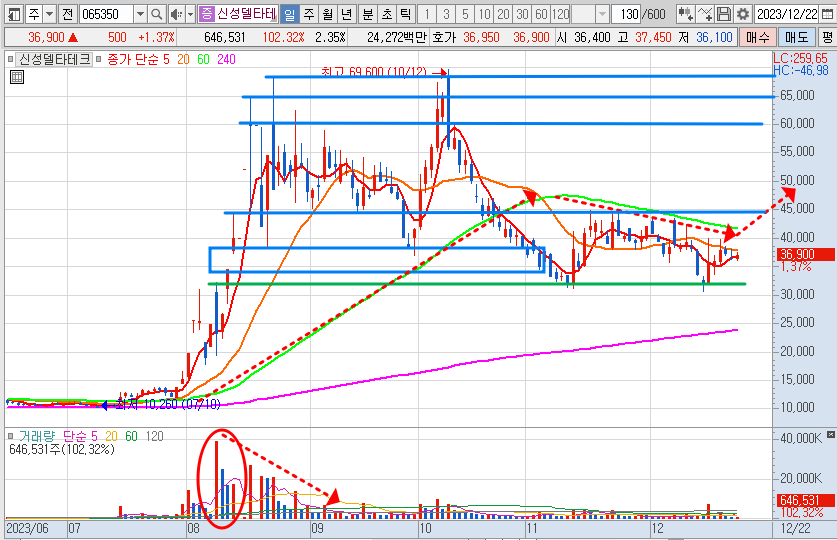Switch to the second 초 chart
The height and width of the screenshot is (540, 837).
(387, 14)
